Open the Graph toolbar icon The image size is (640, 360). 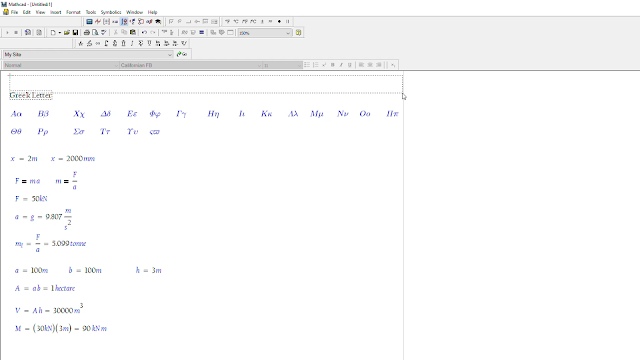(x=98, y=22)
